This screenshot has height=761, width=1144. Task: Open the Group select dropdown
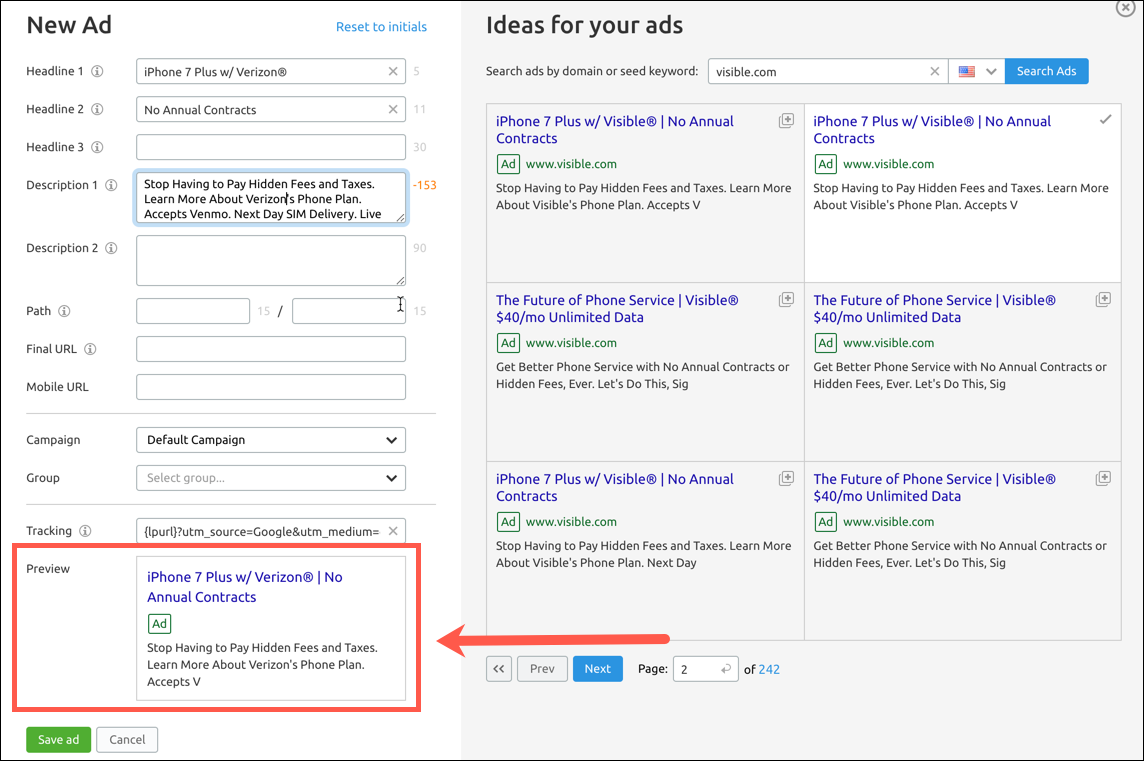click(271, 478)
